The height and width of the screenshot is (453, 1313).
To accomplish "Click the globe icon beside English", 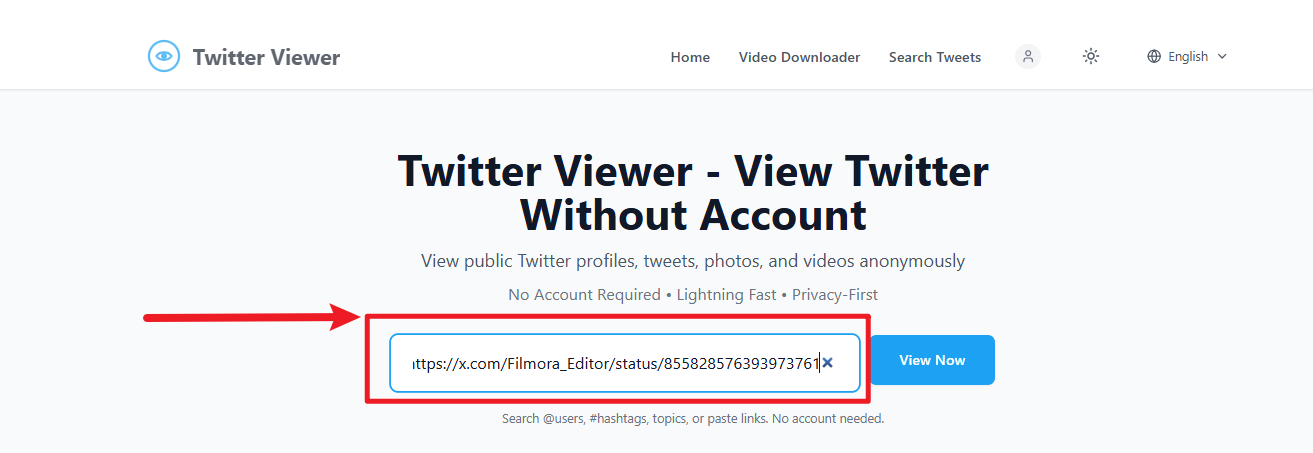I will [1154, 57].
